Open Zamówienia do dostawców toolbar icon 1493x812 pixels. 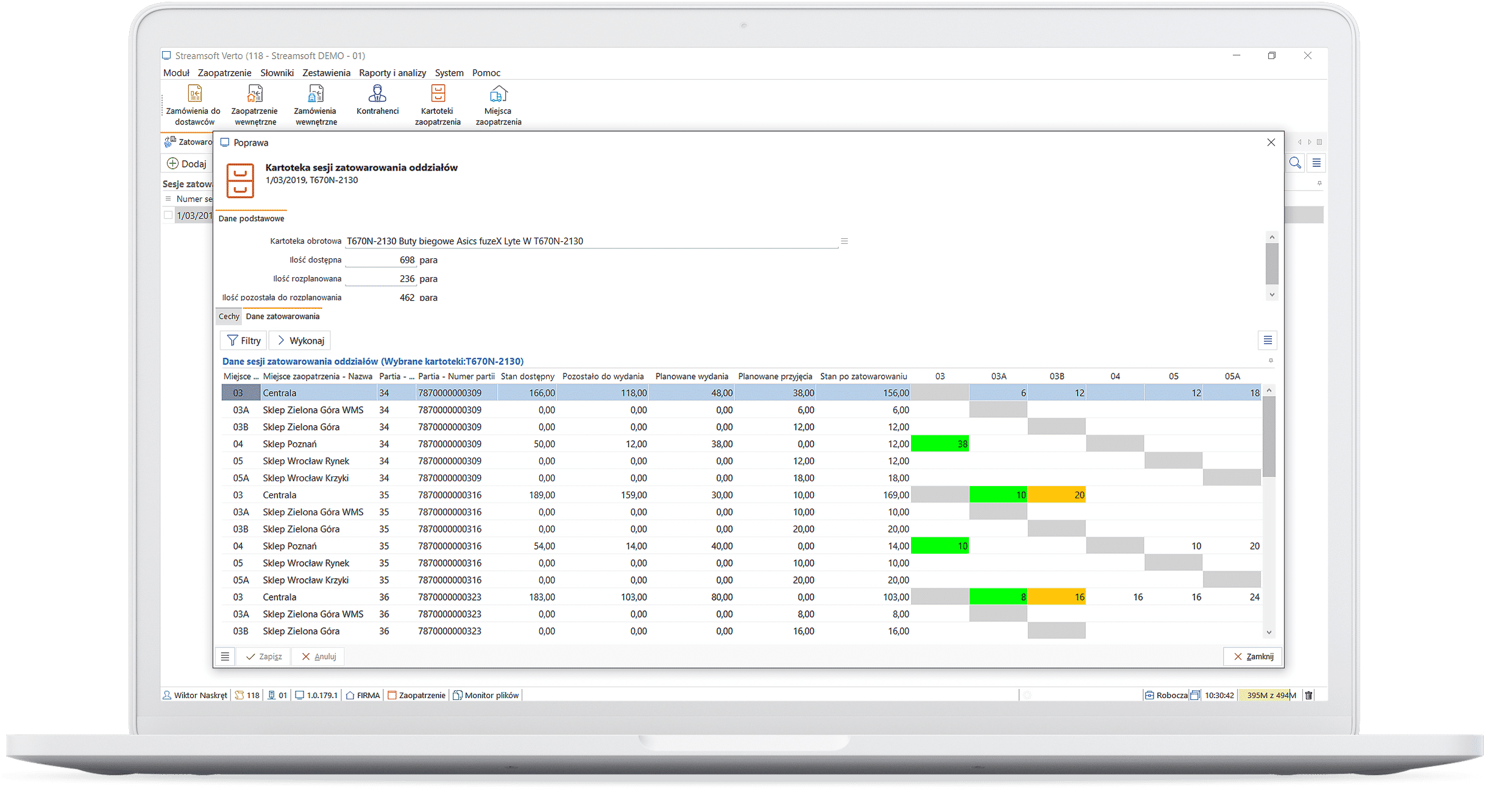(194, 105)
